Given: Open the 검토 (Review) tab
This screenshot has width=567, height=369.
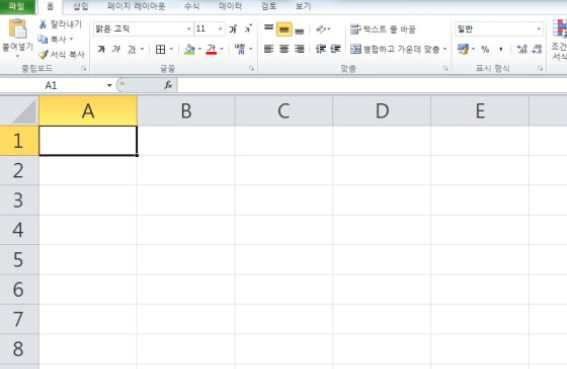Looking at the screenshot, I should tap(269, 6).
